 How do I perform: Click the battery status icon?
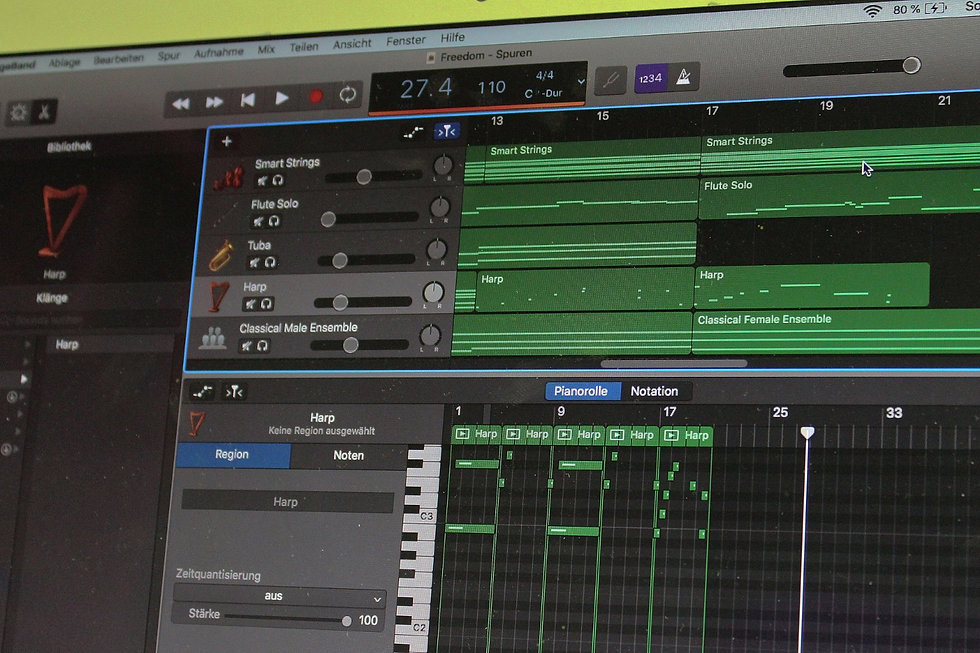[936, 8]
